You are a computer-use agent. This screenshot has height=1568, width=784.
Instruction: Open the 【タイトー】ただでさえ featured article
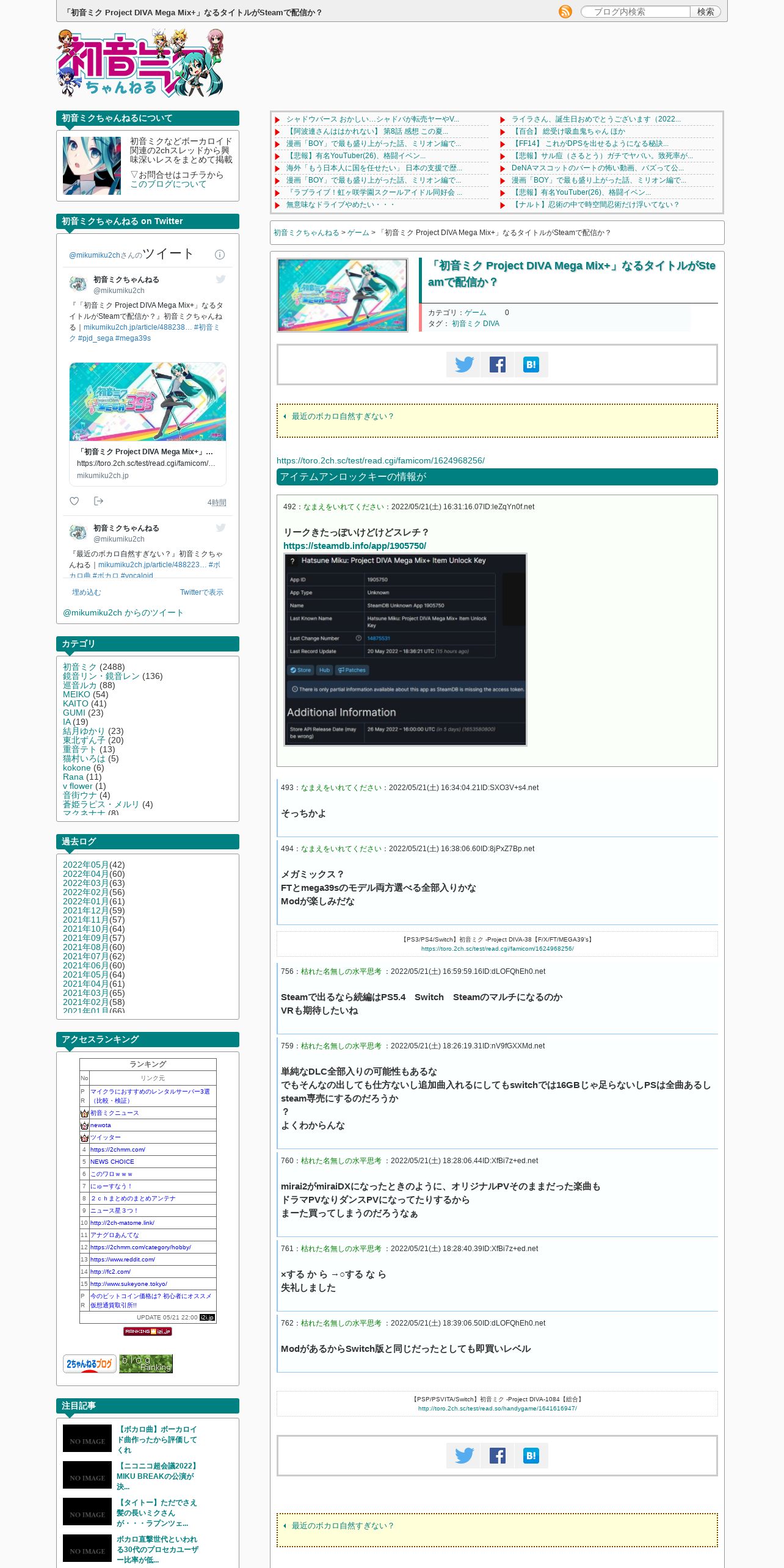(x=157, y=1513)
